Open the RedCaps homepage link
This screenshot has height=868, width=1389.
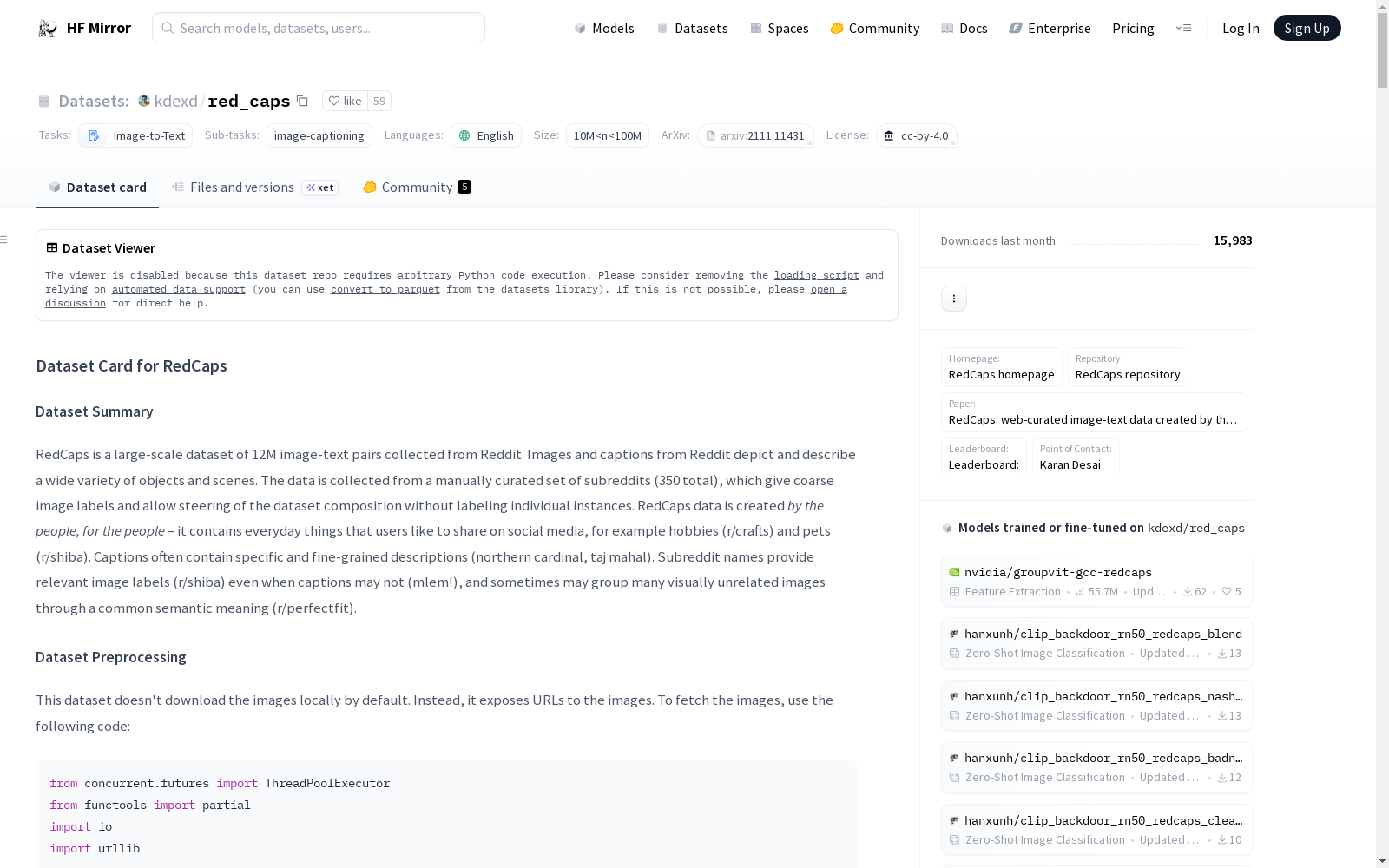click(x=1002, y=367)
